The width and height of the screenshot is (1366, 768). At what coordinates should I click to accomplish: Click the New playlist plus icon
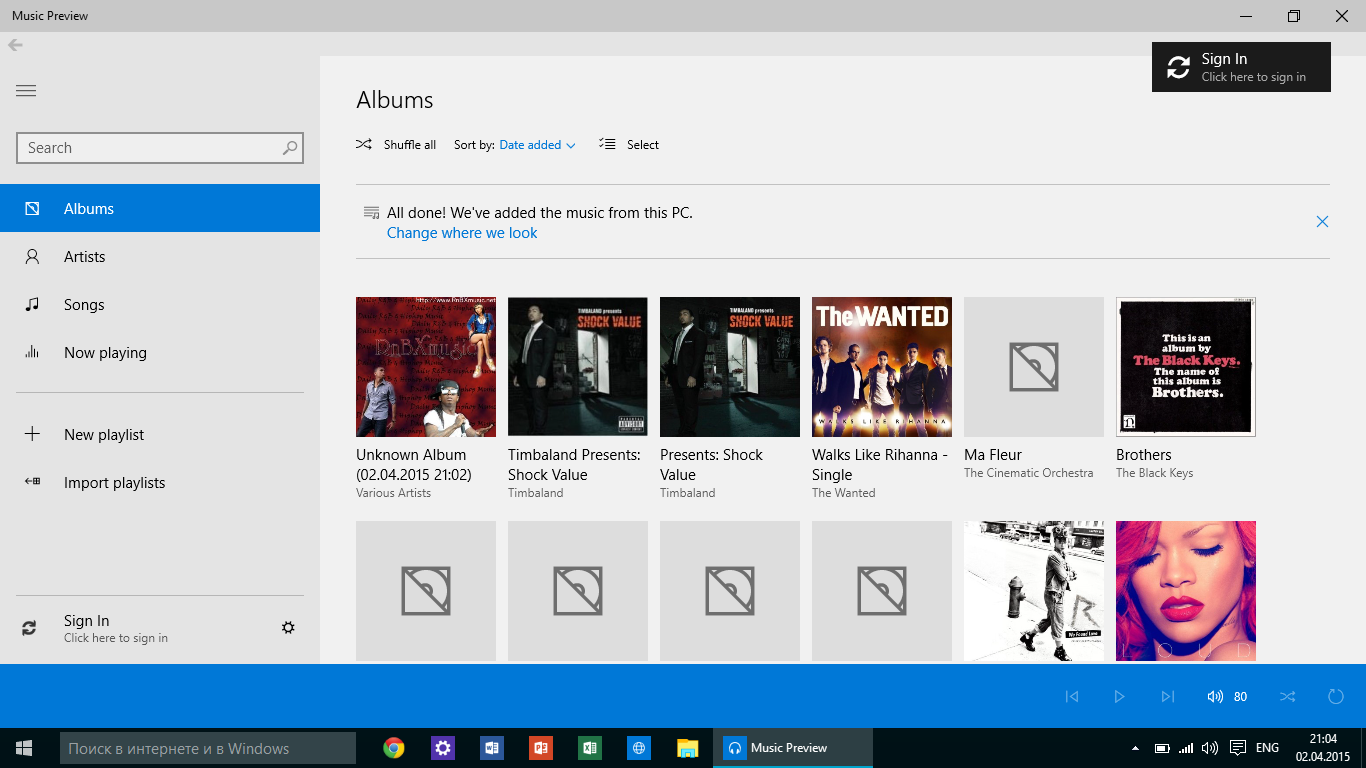point(32,434)
